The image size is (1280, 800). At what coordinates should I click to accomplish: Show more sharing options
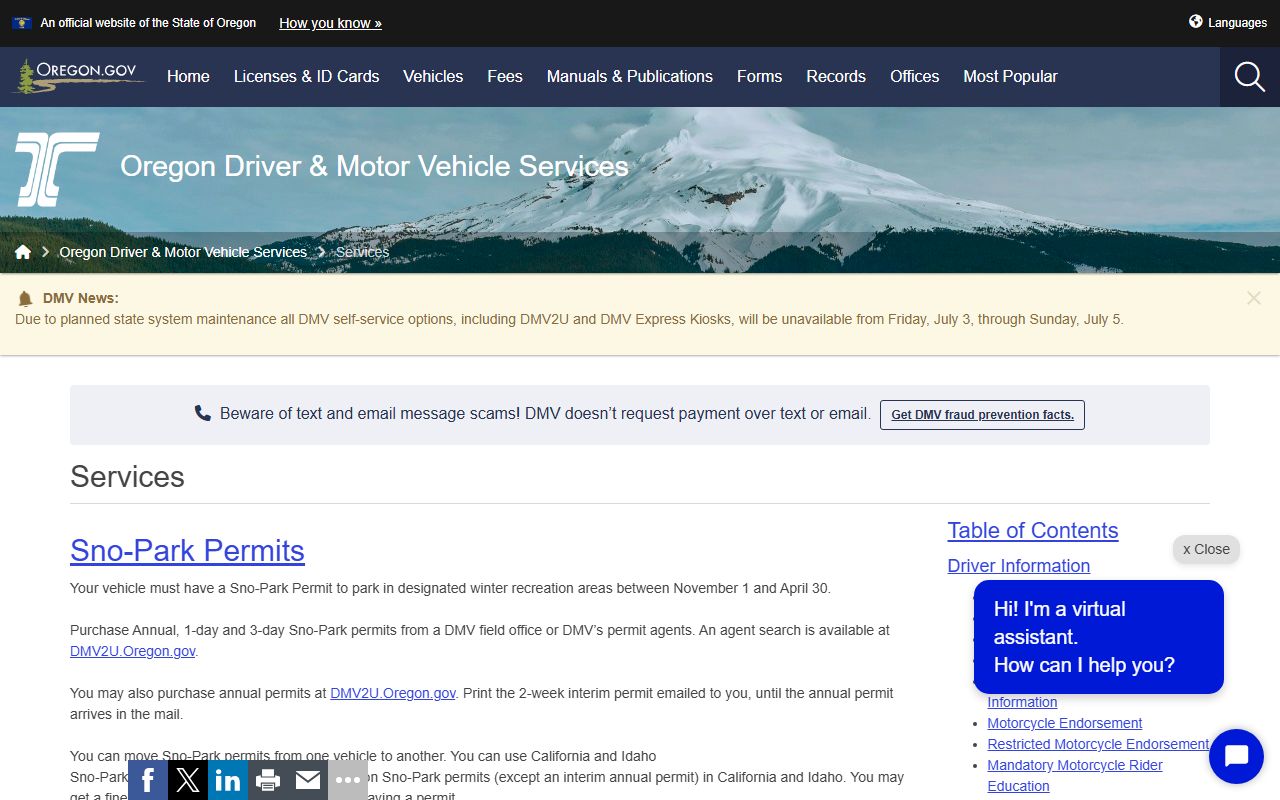click(348, 780)
